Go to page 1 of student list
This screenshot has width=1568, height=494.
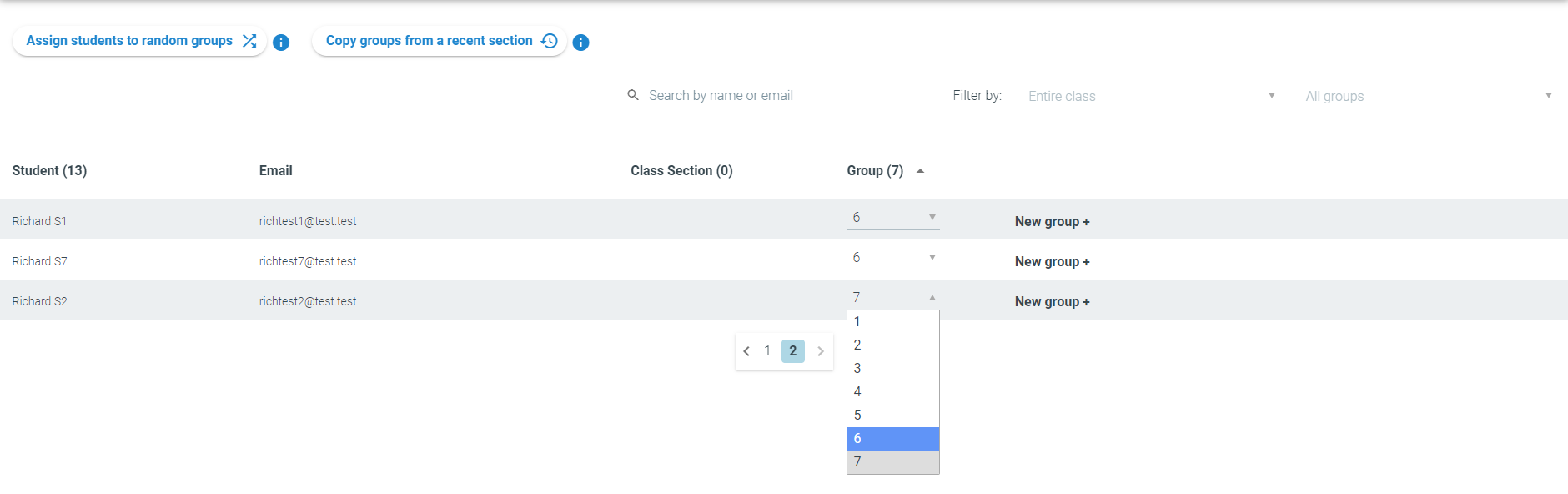pos(767,351)
